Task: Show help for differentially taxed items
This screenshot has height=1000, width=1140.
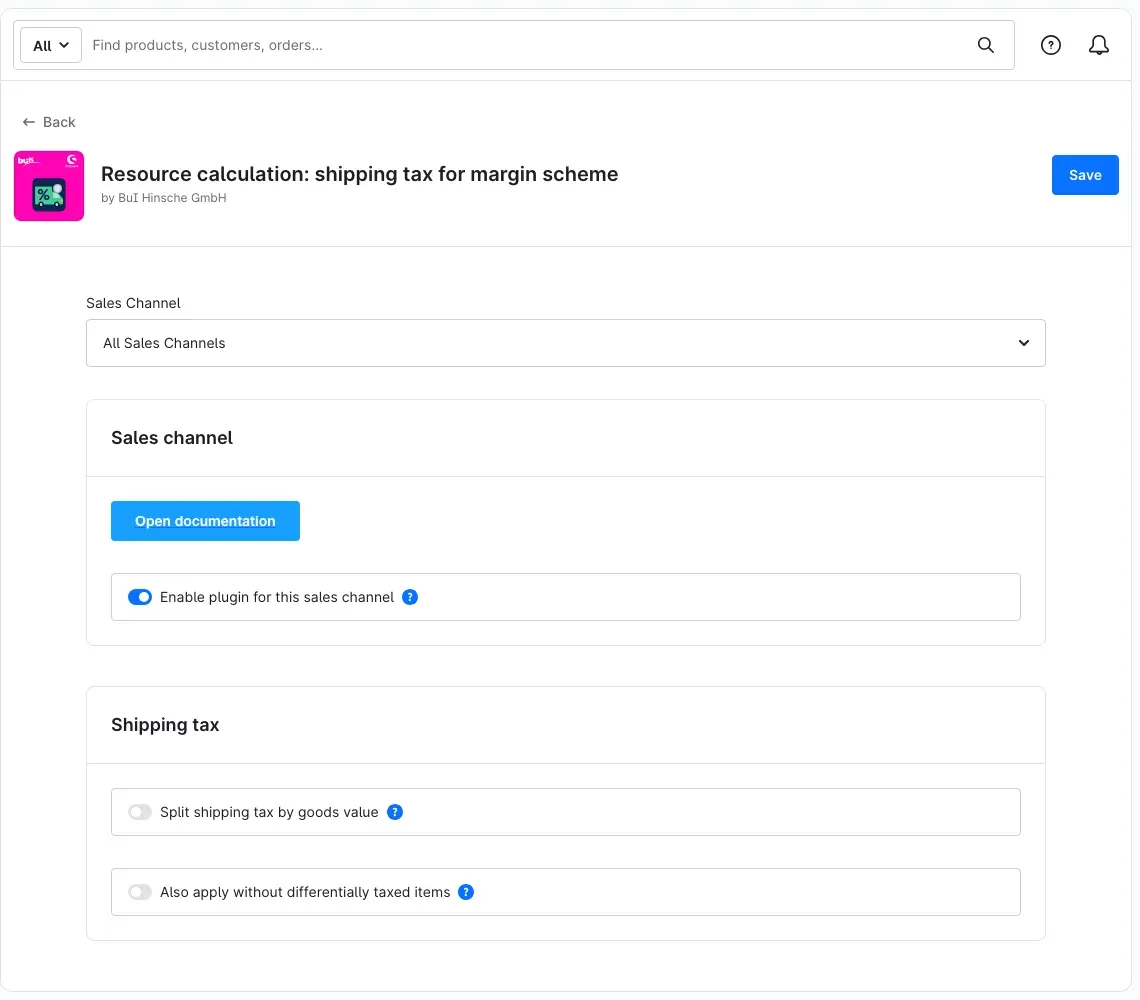Action: [466, 892]
